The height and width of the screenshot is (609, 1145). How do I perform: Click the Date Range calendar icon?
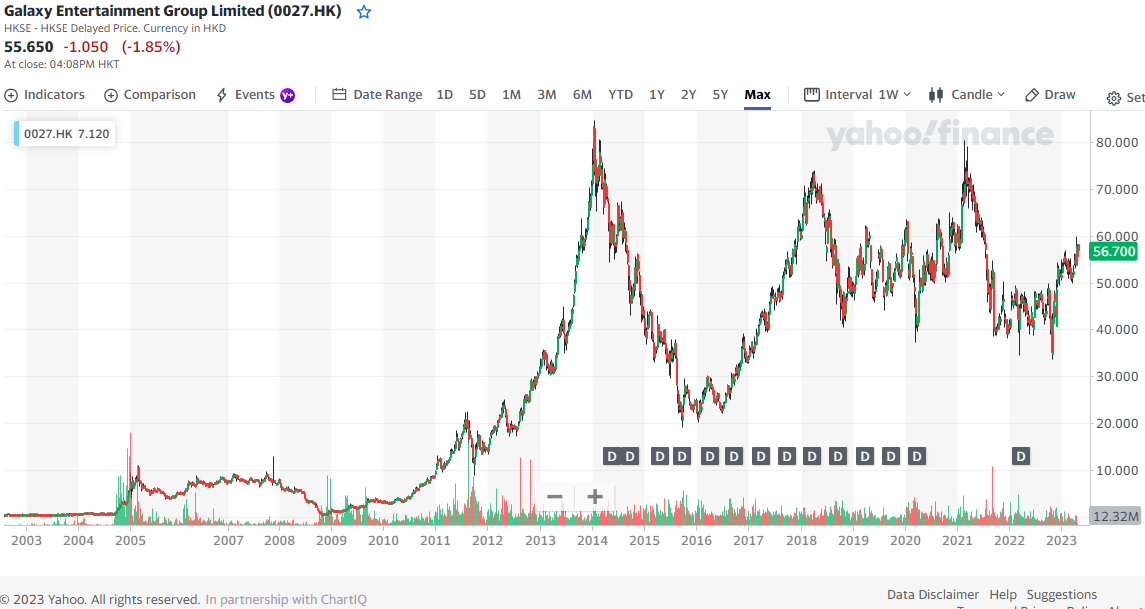click(339, 95)
